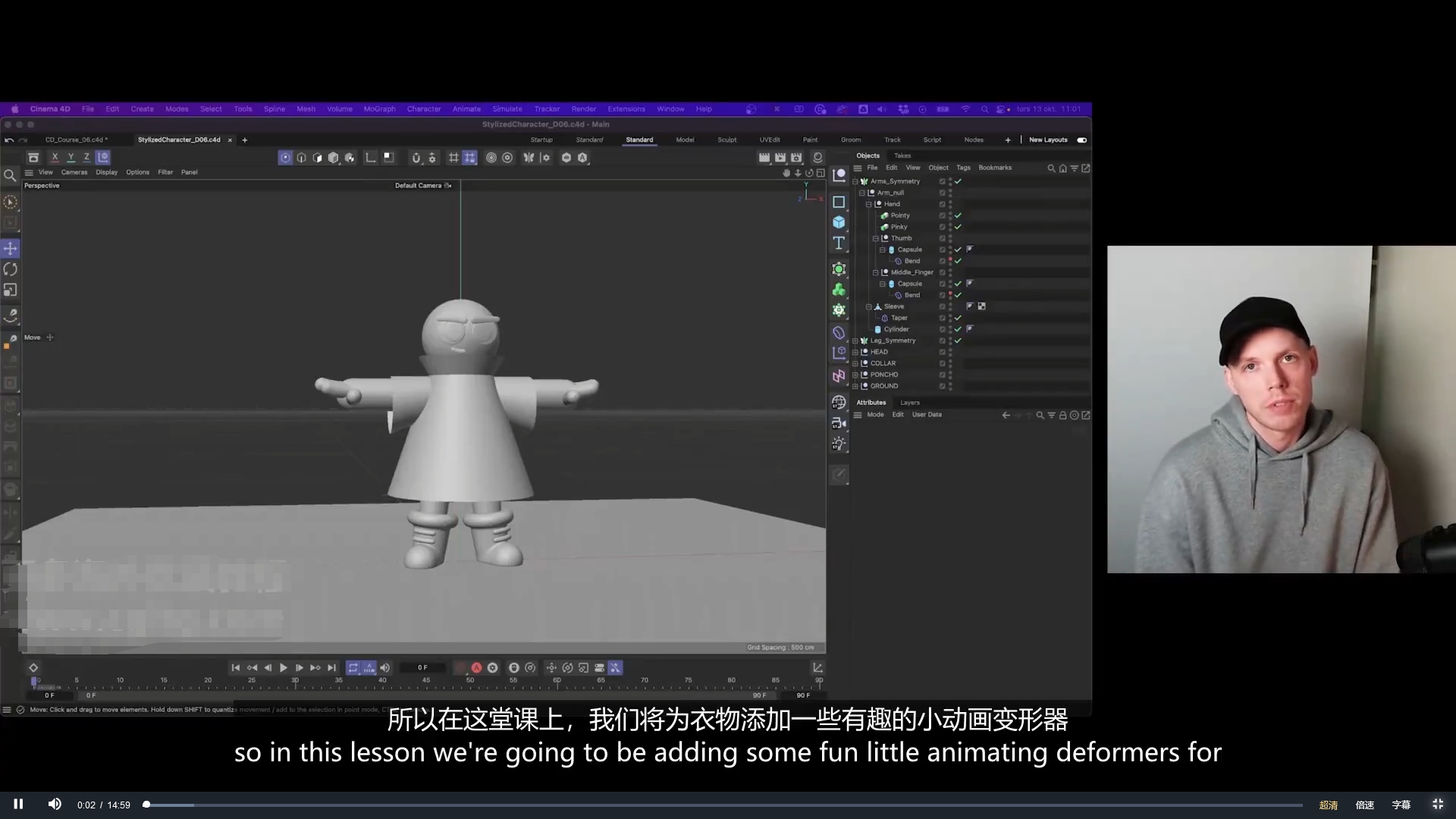Toggle Y axis lock
Viewport: 1456px width, 819px height.
[71, 158]
